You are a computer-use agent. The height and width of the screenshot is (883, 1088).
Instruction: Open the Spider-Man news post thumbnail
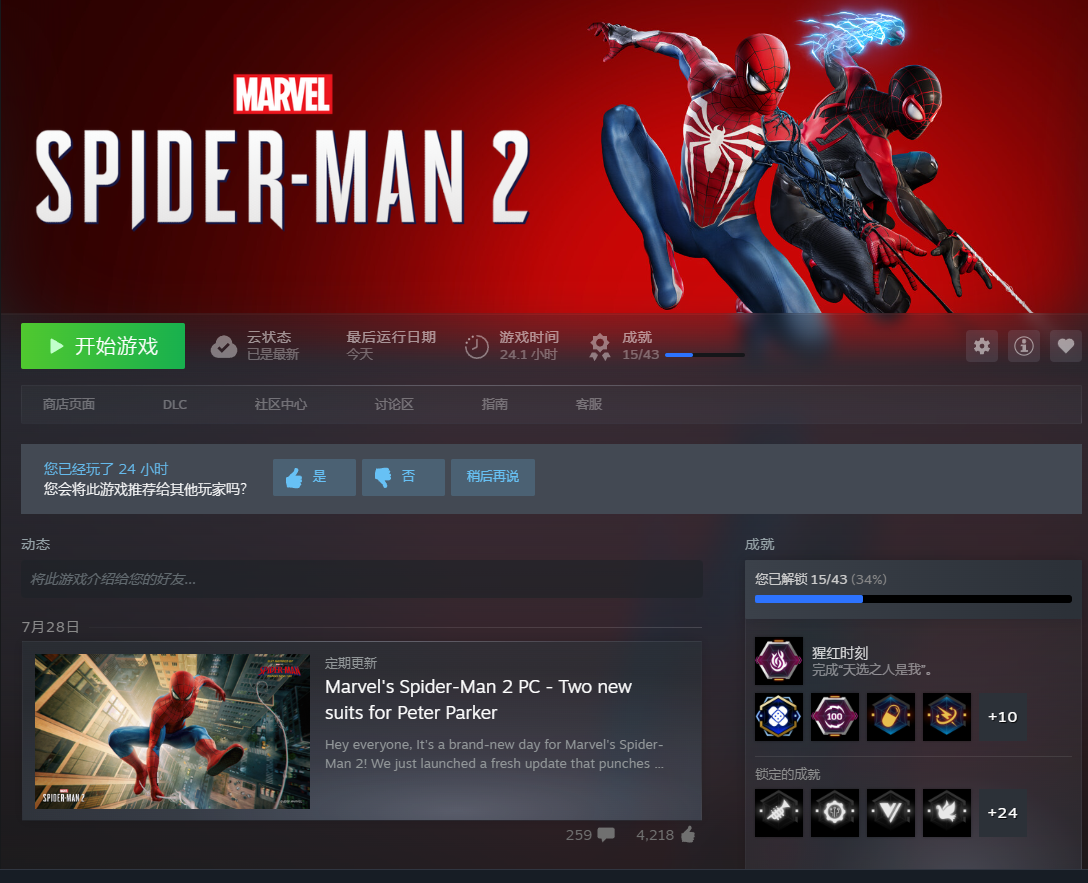(172, 731)
